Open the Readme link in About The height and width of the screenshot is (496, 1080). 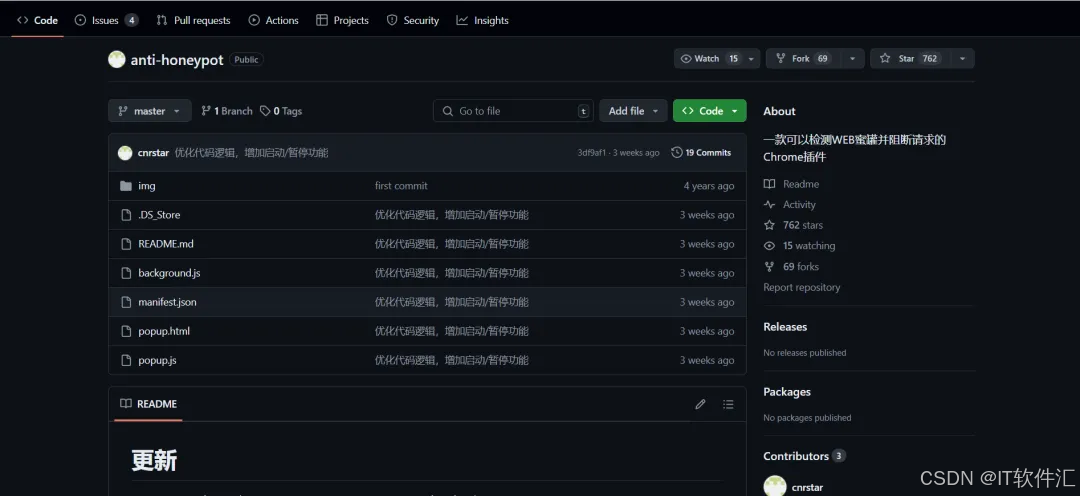point(791,184)
